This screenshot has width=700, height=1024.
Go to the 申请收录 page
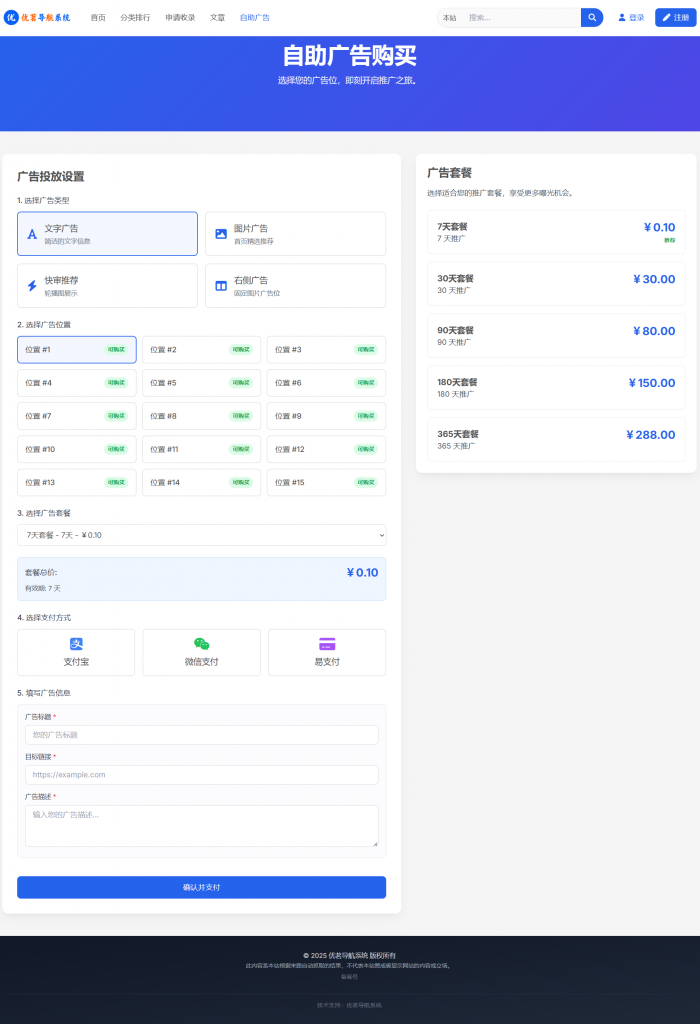[180, 17]
